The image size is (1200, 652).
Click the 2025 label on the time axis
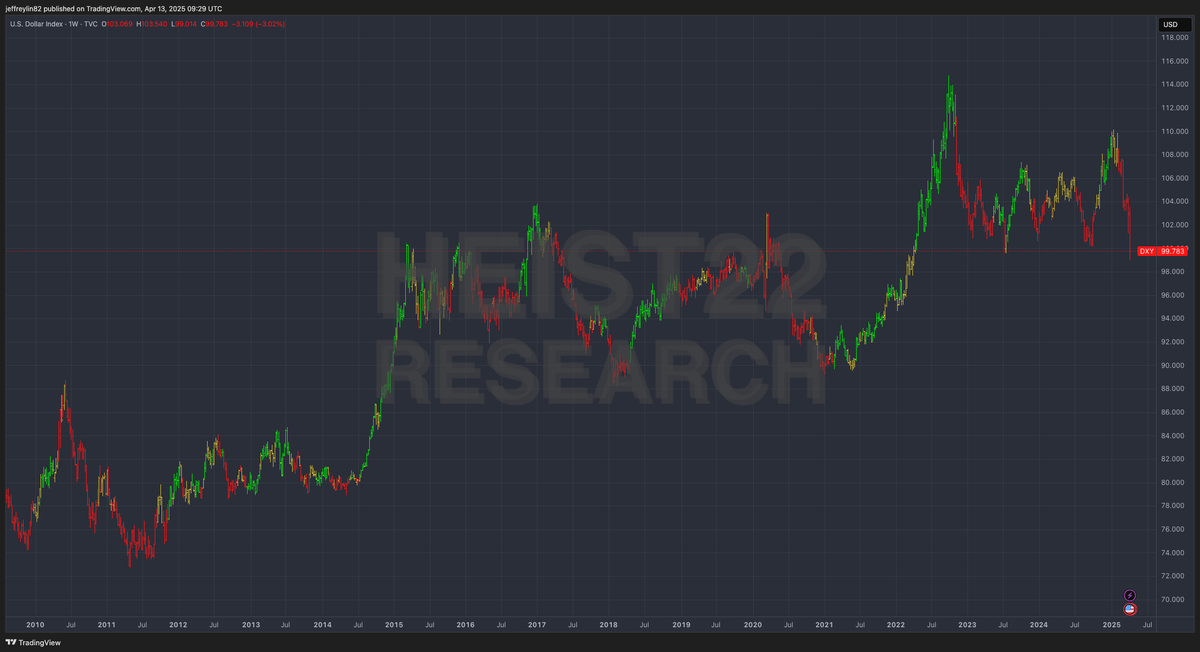(x=1111, y=625)
